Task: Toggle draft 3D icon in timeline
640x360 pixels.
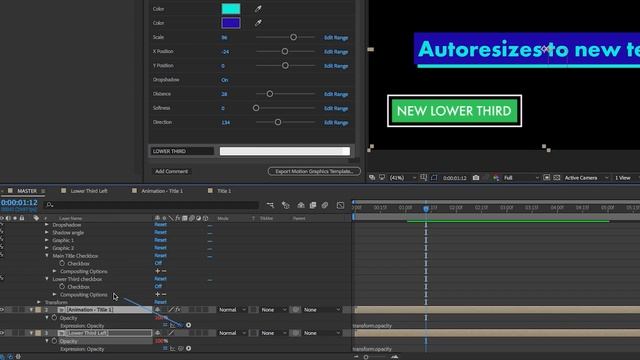Action: [285, 205]
